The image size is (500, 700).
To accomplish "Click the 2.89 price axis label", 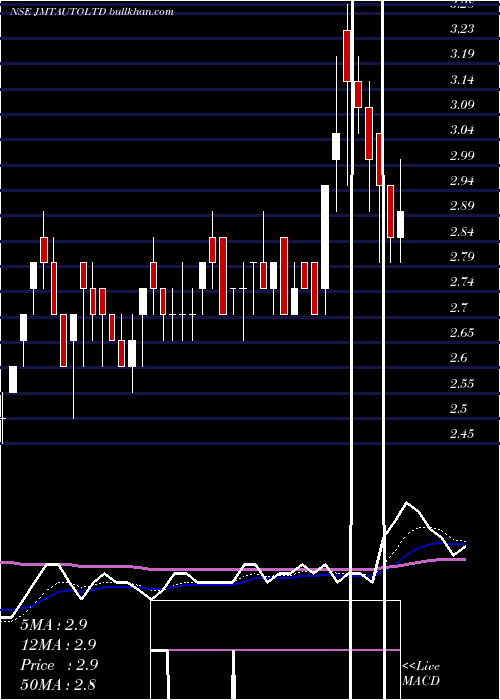I will (462, 206).
